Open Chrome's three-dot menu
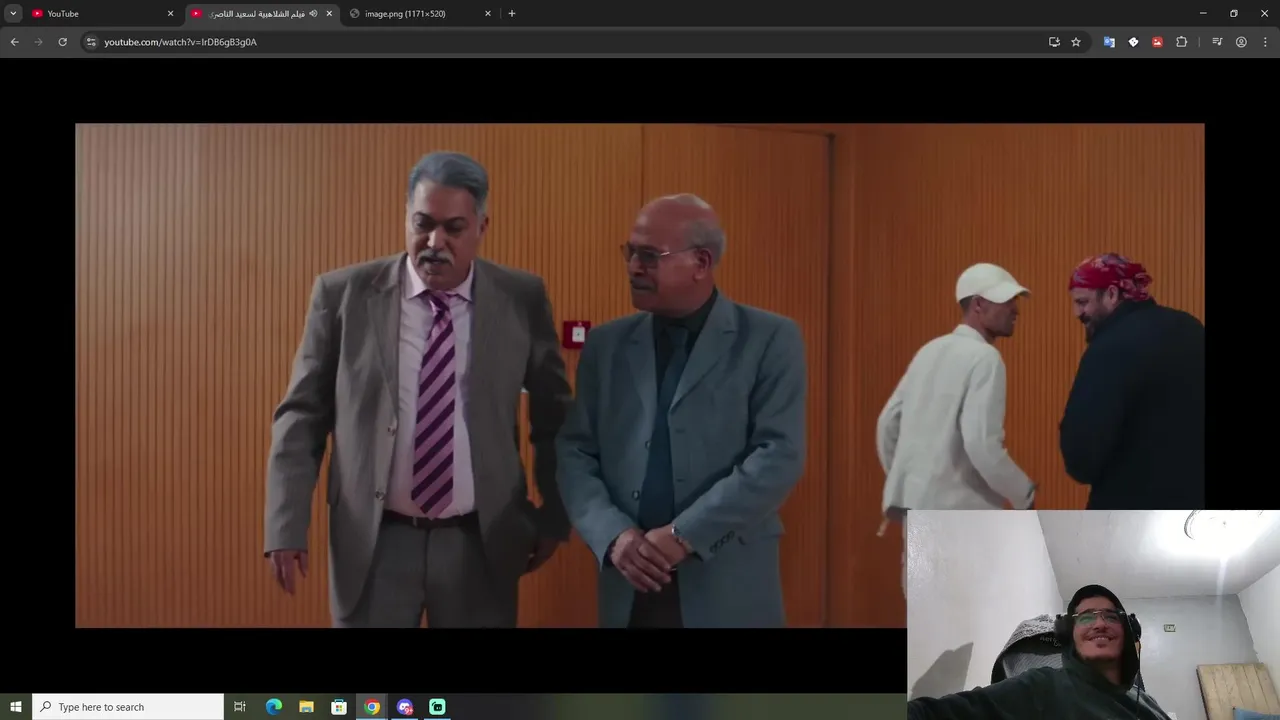This screenshot has height=720, width=1280. tap(1266, 42)
